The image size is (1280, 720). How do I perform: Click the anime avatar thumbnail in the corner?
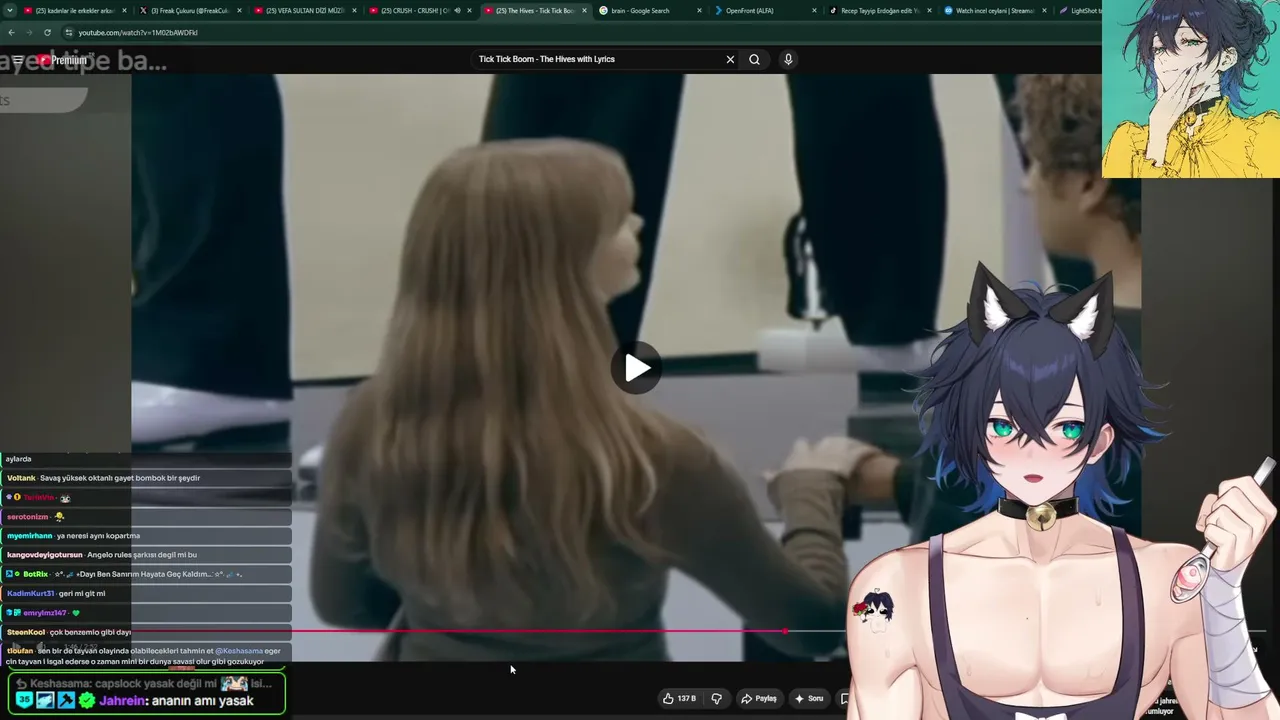pyautogui.click(x=1191, y=89)
